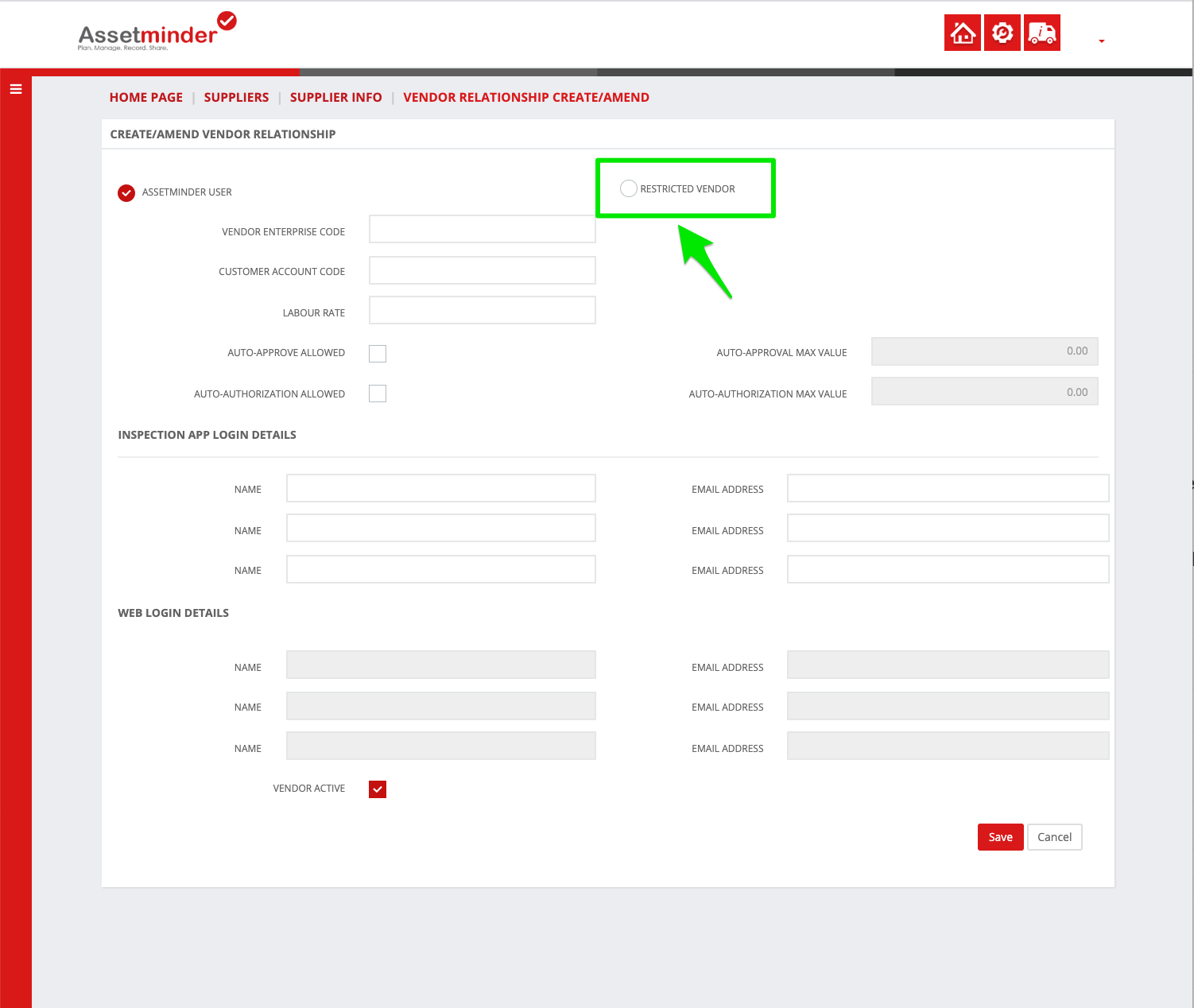
Task: Toggle the Assetminder User radio option
Action: click(126, 193)
